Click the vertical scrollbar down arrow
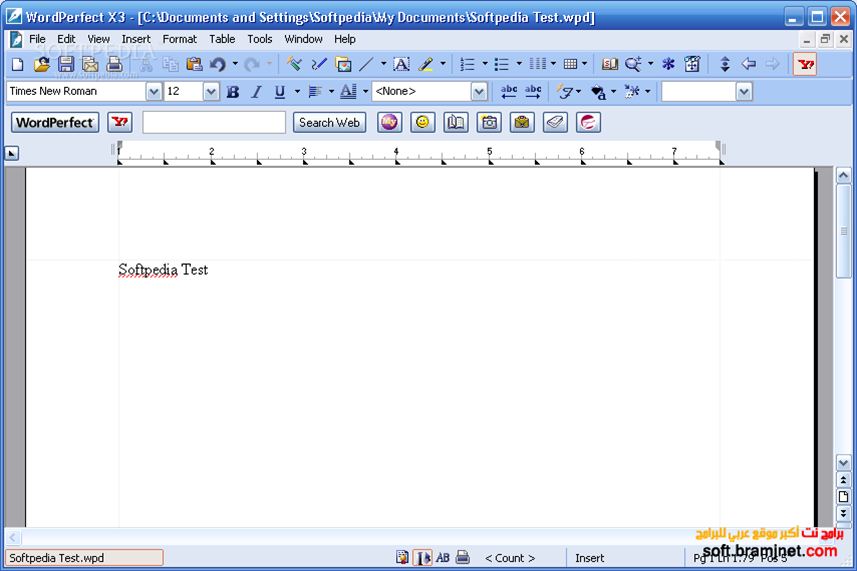 point(843,463)
